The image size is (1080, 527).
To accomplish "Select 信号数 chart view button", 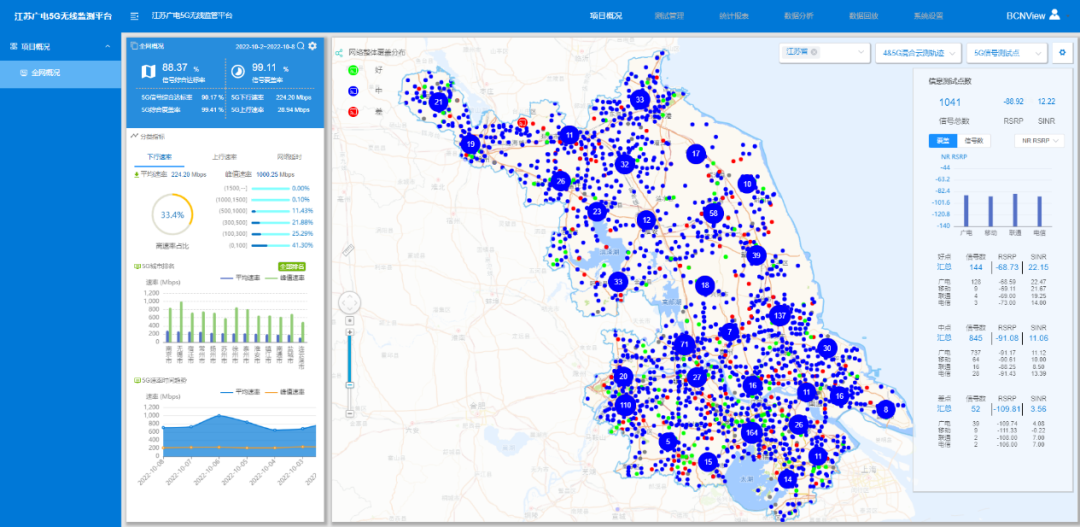I will coord(976,141).
